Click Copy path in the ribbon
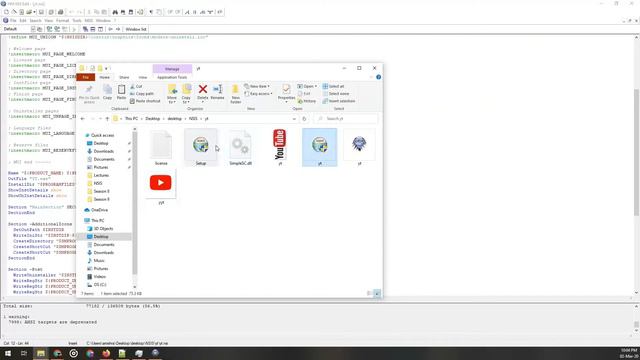This screenshot has width=640, height=360. click(x=142, y=94)
